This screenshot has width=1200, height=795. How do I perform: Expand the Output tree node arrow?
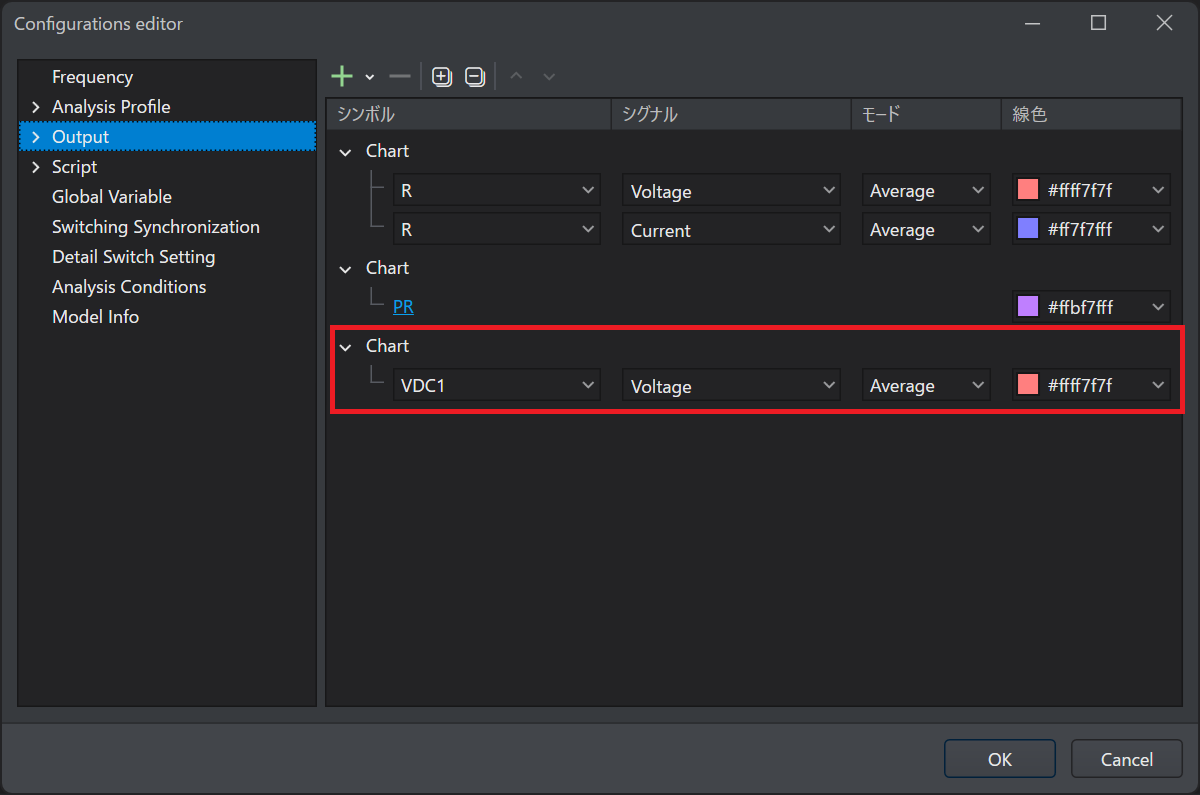coord(35,137)
